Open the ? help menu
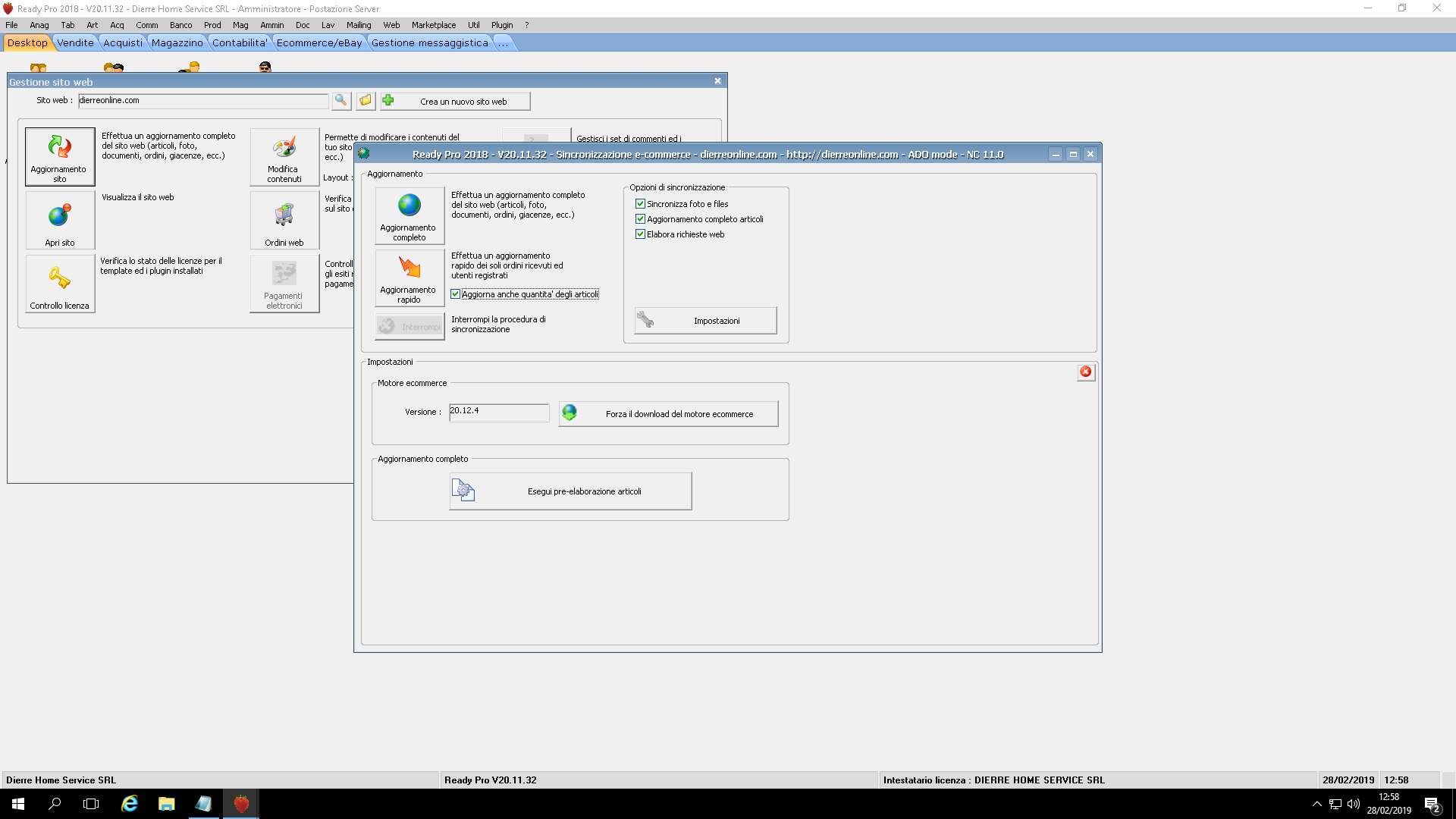The height and width of the screenshot is (819, 1456). click(527, 25)
